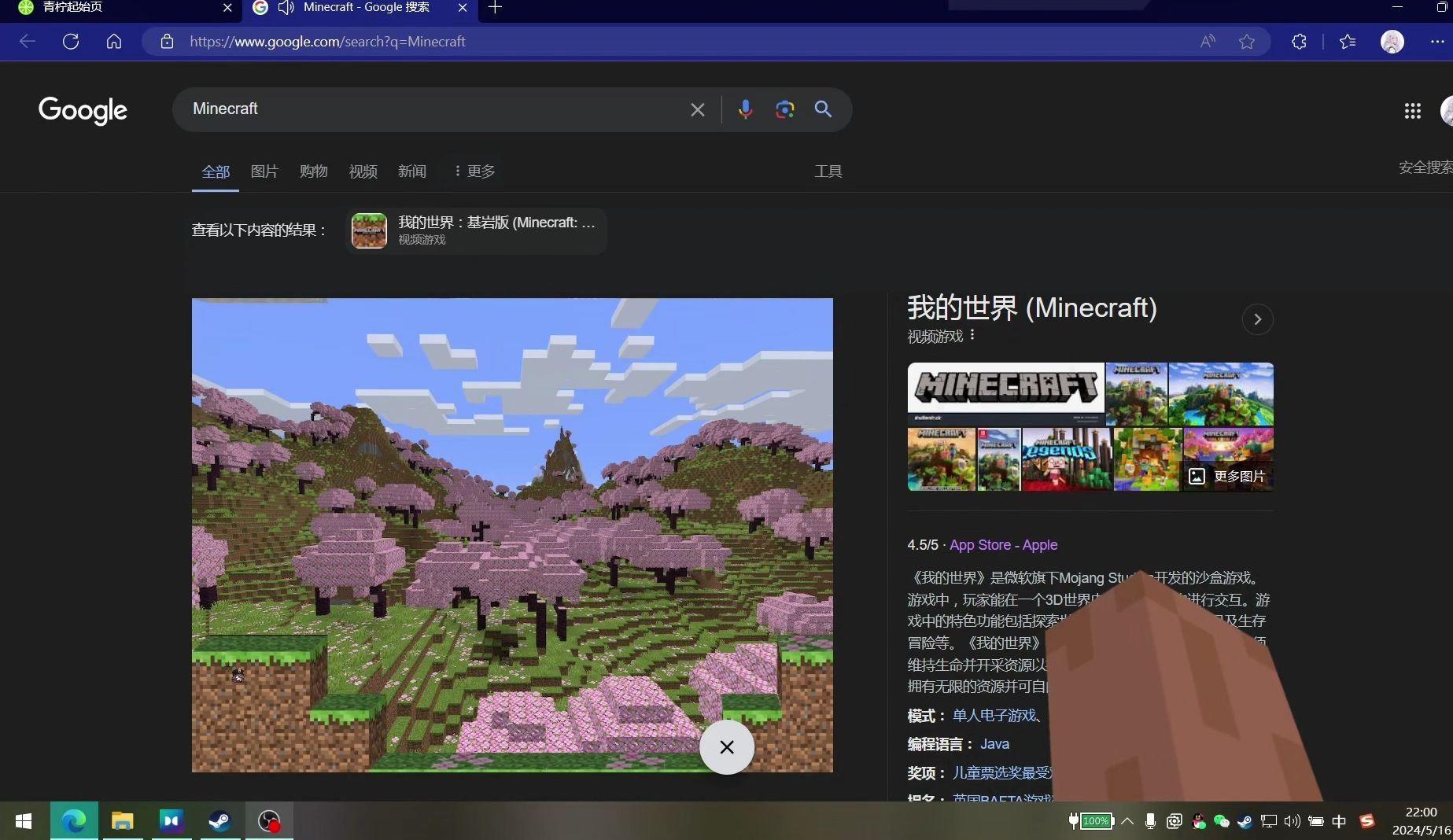Screen dimensions: 1453x840
Task: Open App Store - Apple link
Action: pyautogui.click(x=1003, y=545)
